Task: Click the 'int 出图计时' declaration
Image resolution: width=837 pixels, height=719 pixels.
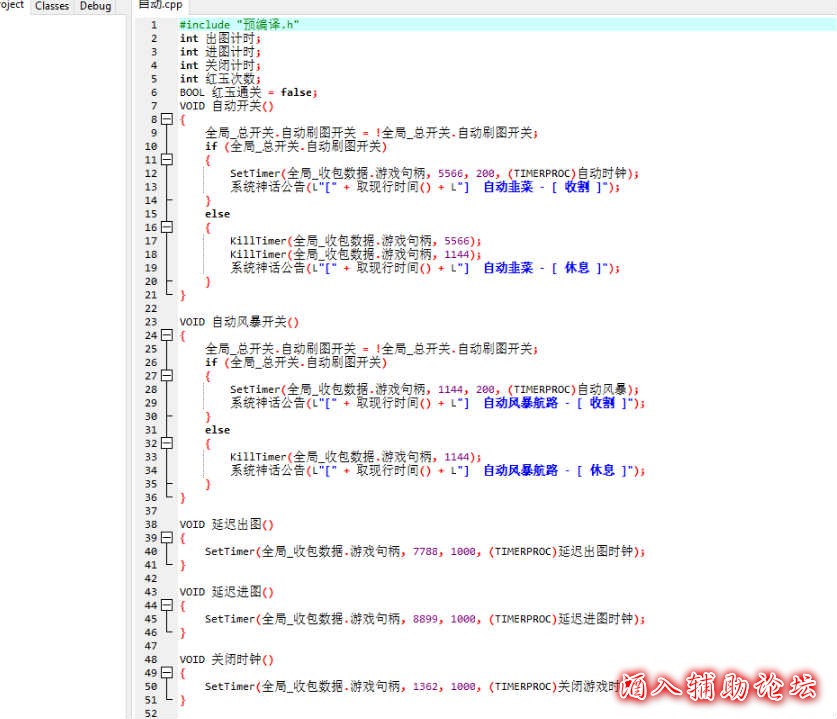Action: [220, 38]
